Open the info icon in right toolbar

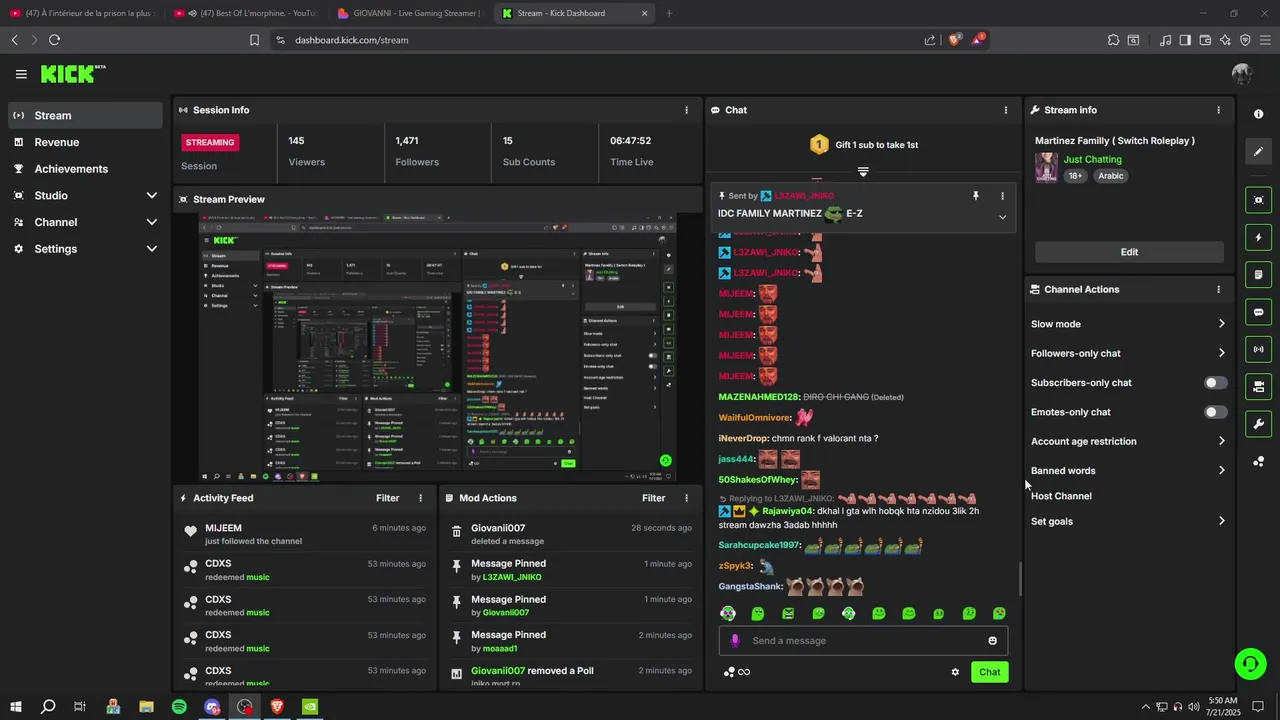[x=1259, y=114]
